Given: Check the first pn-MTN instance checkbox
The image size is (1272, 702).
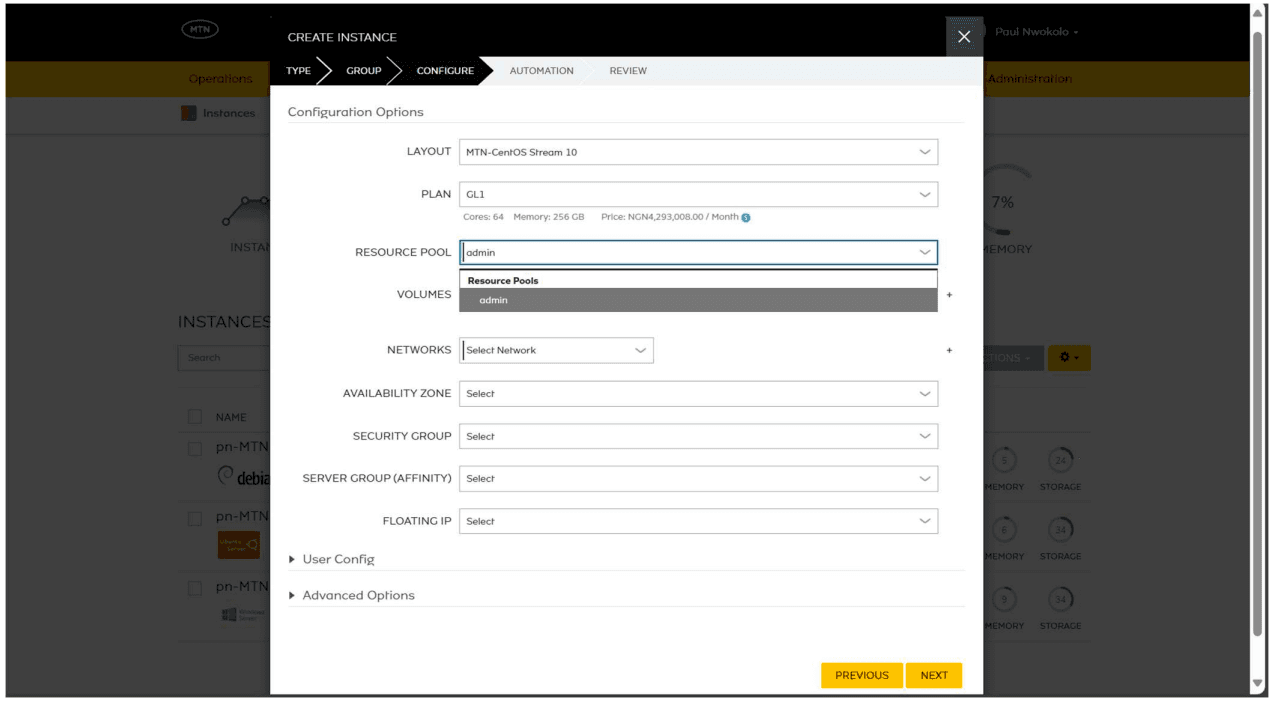Looking at the screenshot, I should 195,449.
